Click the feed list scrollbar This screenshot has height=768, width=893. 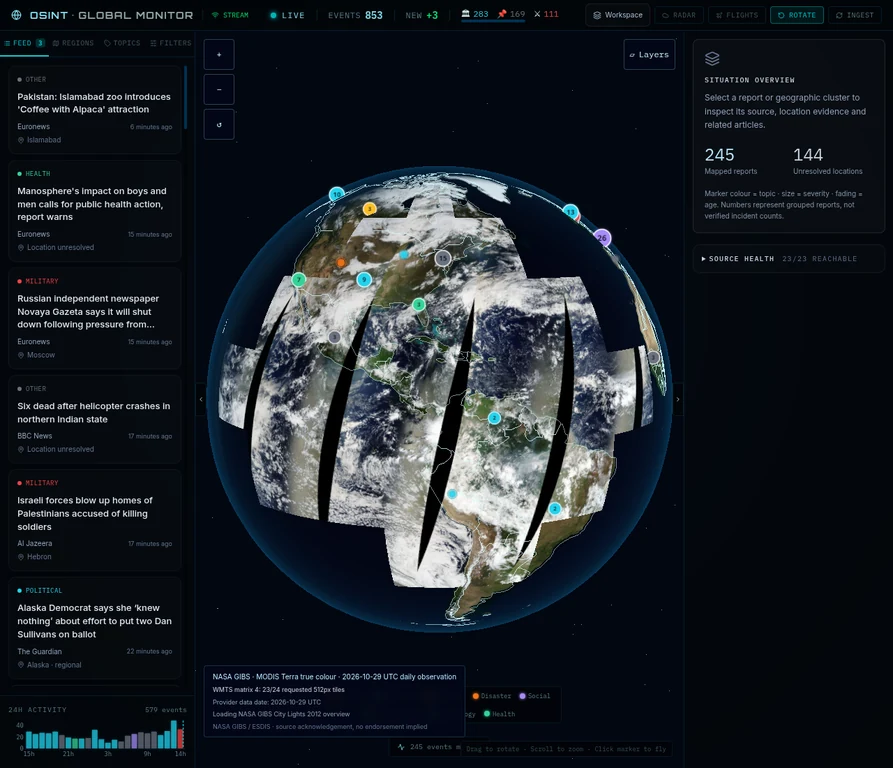click(186, 97)
